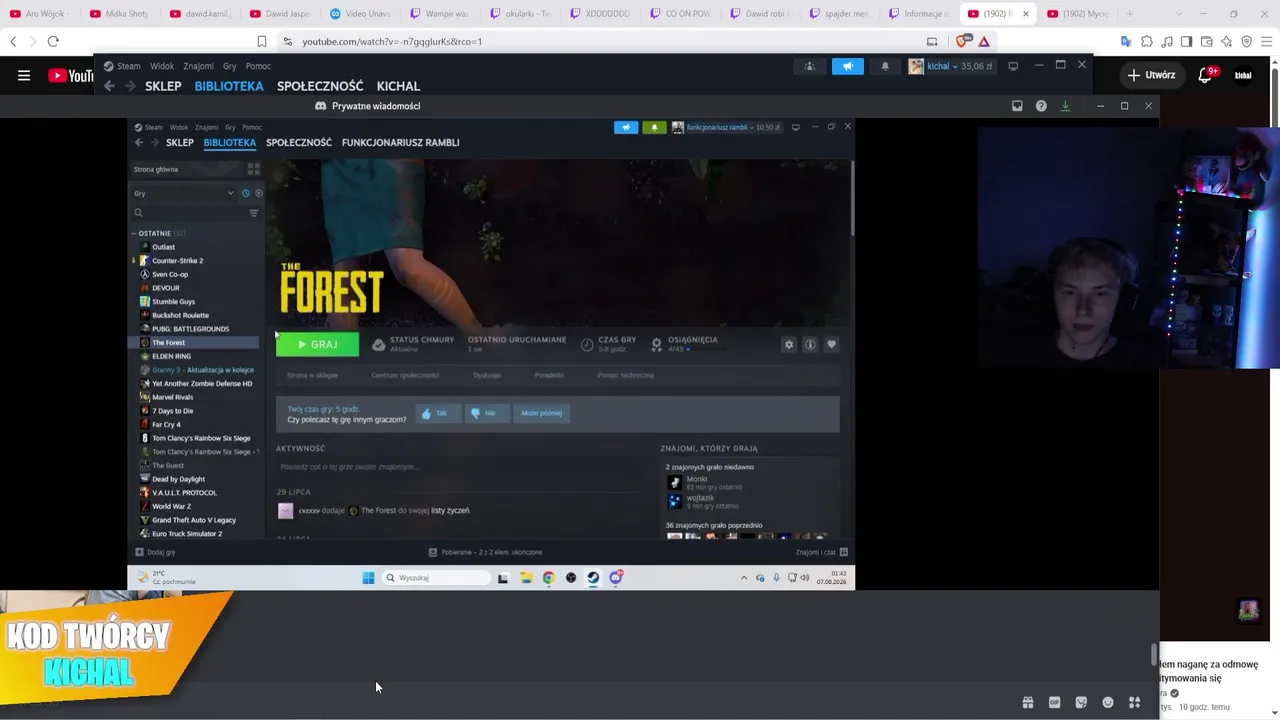
Task: Open Pomoc menu in the outer Steam window
Action: pos(258,66)
